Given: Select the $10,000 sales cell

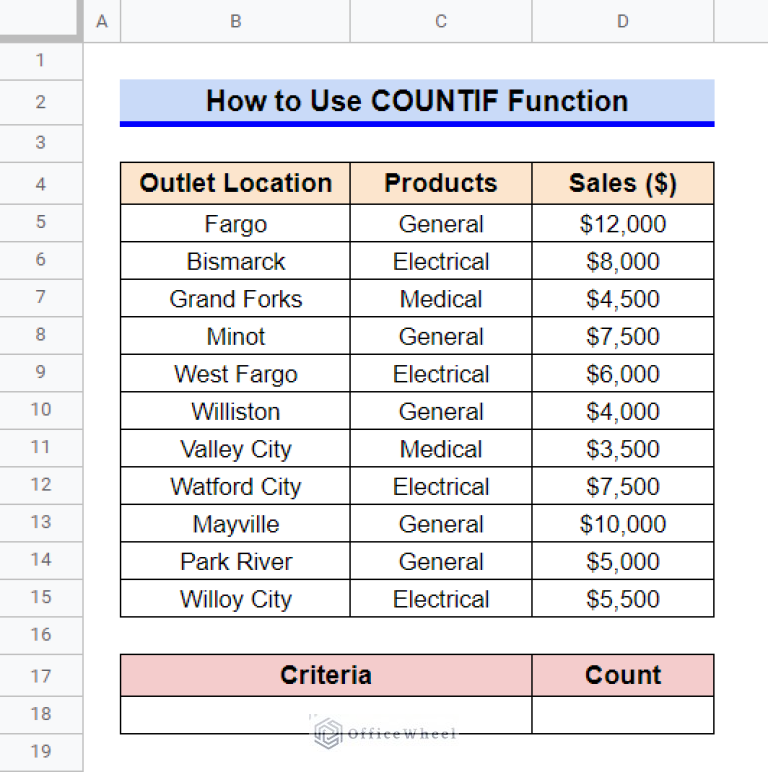Looking at the screenshot, I should point(622,524).
